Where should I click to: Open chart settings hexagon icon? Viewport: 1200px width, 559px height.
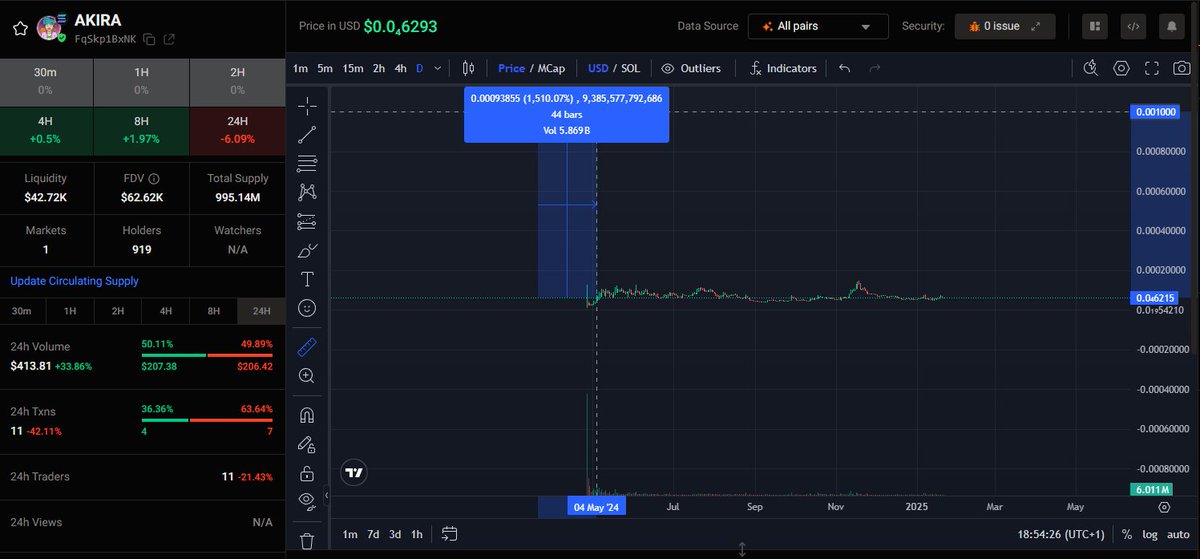click(1122, 68)
